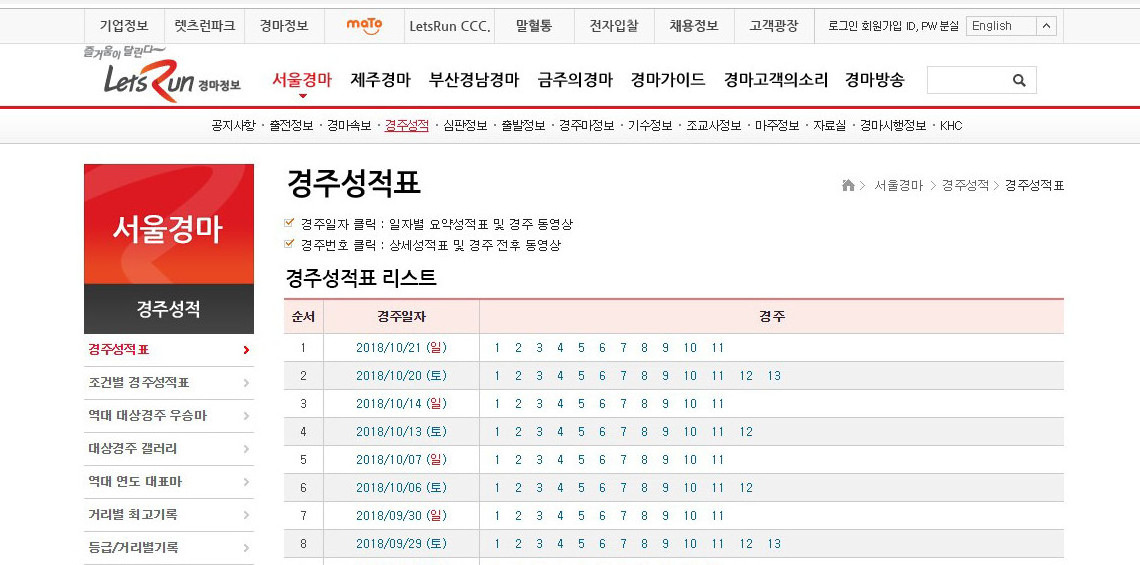1140x565 pixels.
Task: Click the search magnifier icon
Action: pyautogui.click(x=1019, y=80)
